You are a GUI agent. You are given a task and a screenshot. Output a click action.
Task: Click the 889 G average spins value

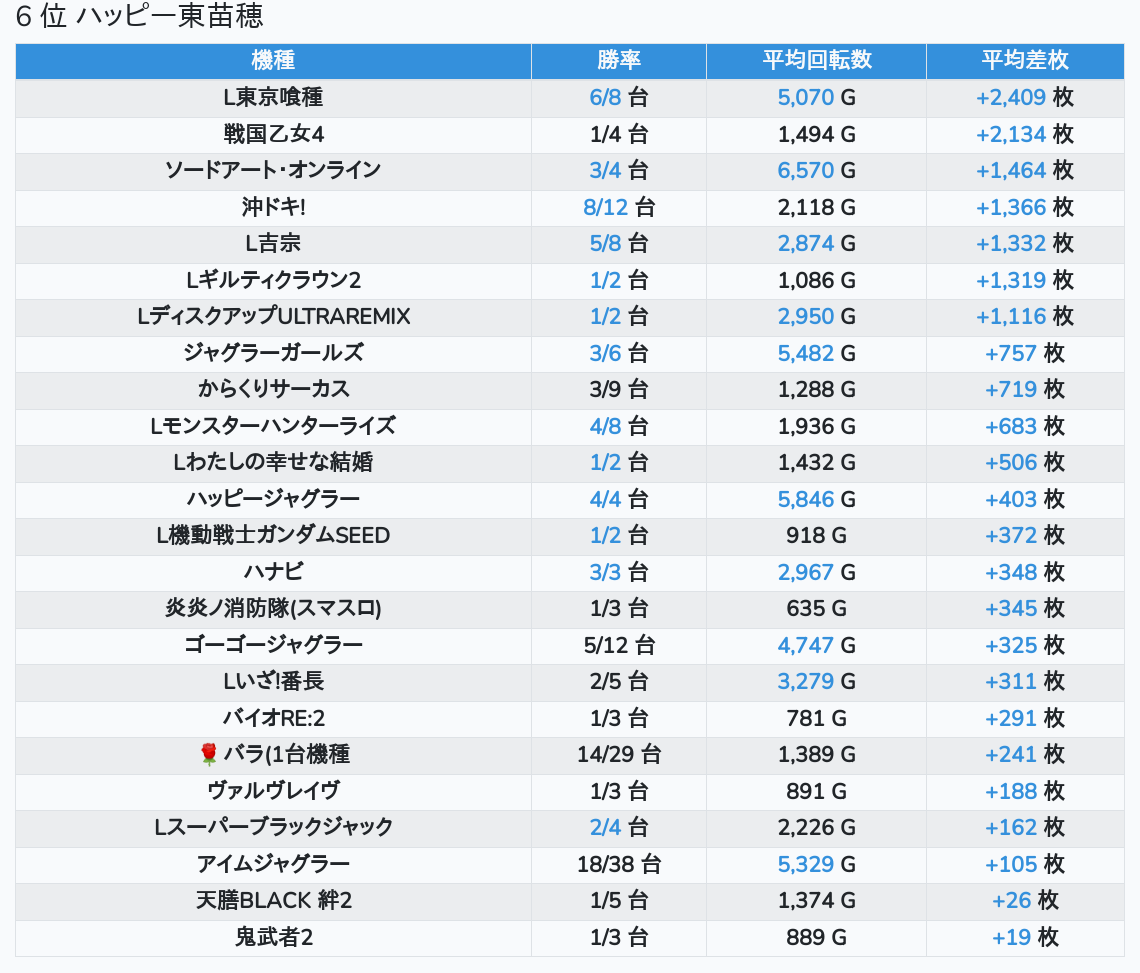816,937
